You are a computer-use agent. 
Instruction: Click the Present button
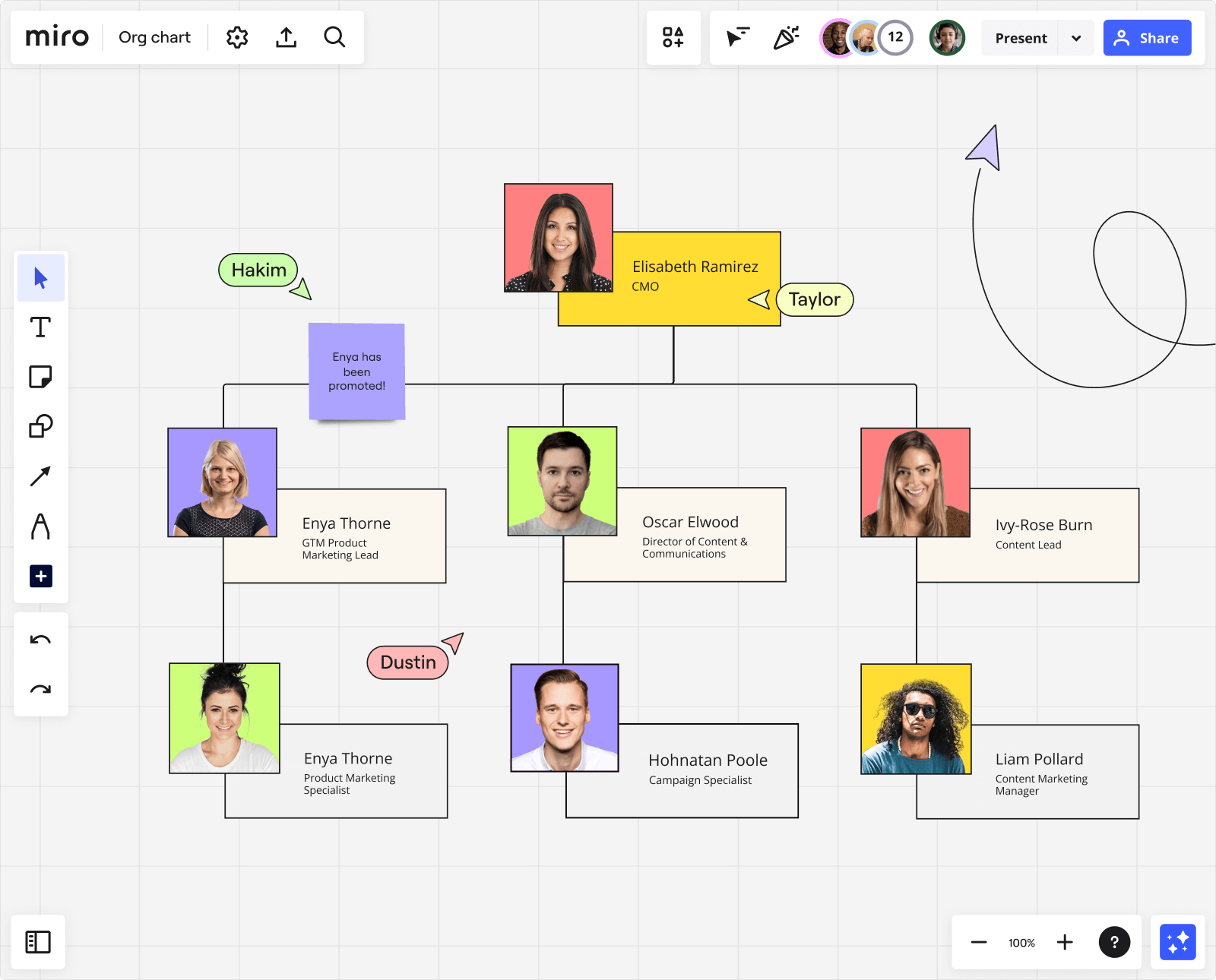click(1021, 38)
